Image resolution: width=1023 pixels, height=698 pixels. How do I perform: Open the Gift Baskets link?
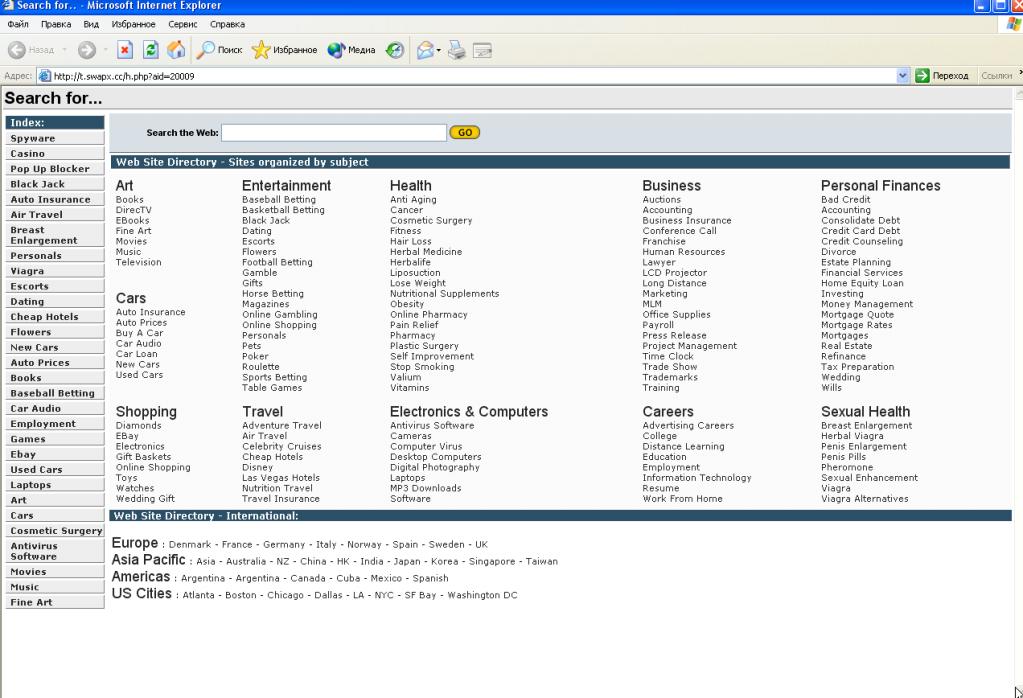144,457
